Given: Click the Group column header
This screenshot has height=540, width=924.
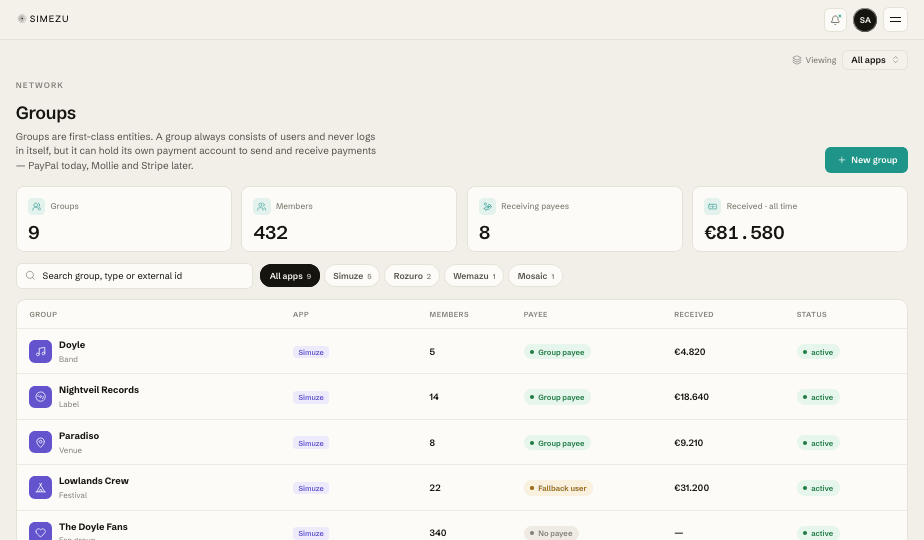Looking at the screenshot, I should [43, 314].
